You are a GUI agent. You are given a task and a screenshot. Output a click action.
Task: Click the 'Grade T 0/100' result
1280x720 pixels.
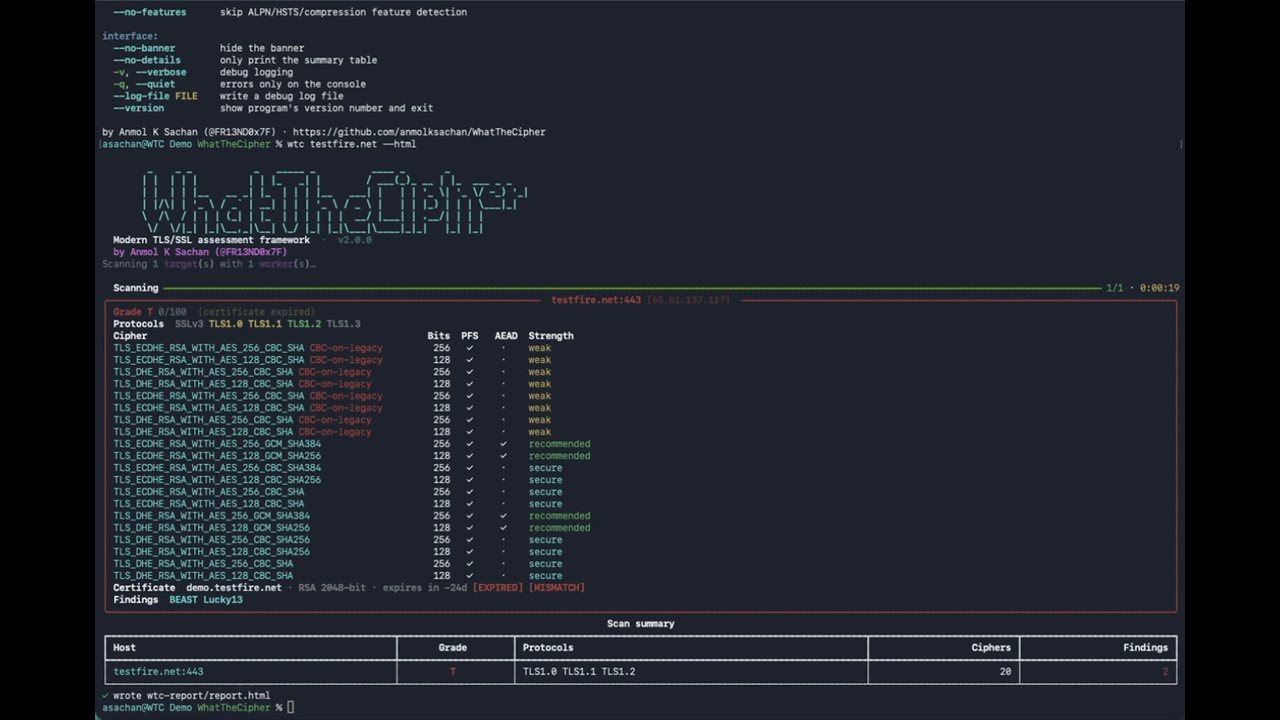click(152, 312)
